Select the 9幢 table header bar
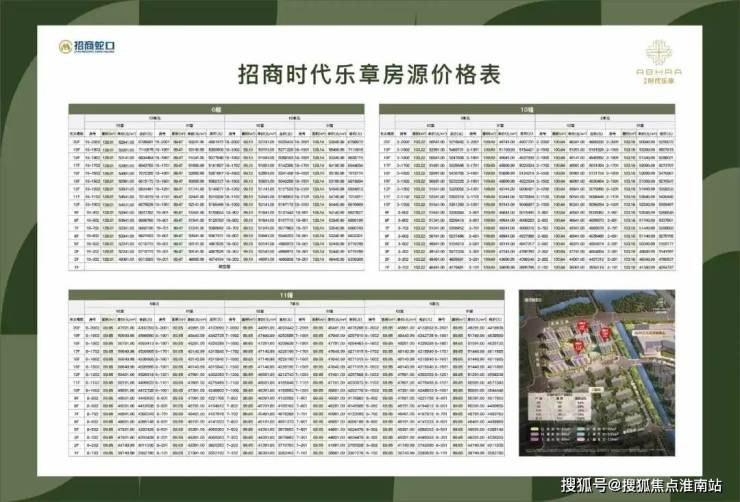740x502 pixels. click(x=217, y=109)
